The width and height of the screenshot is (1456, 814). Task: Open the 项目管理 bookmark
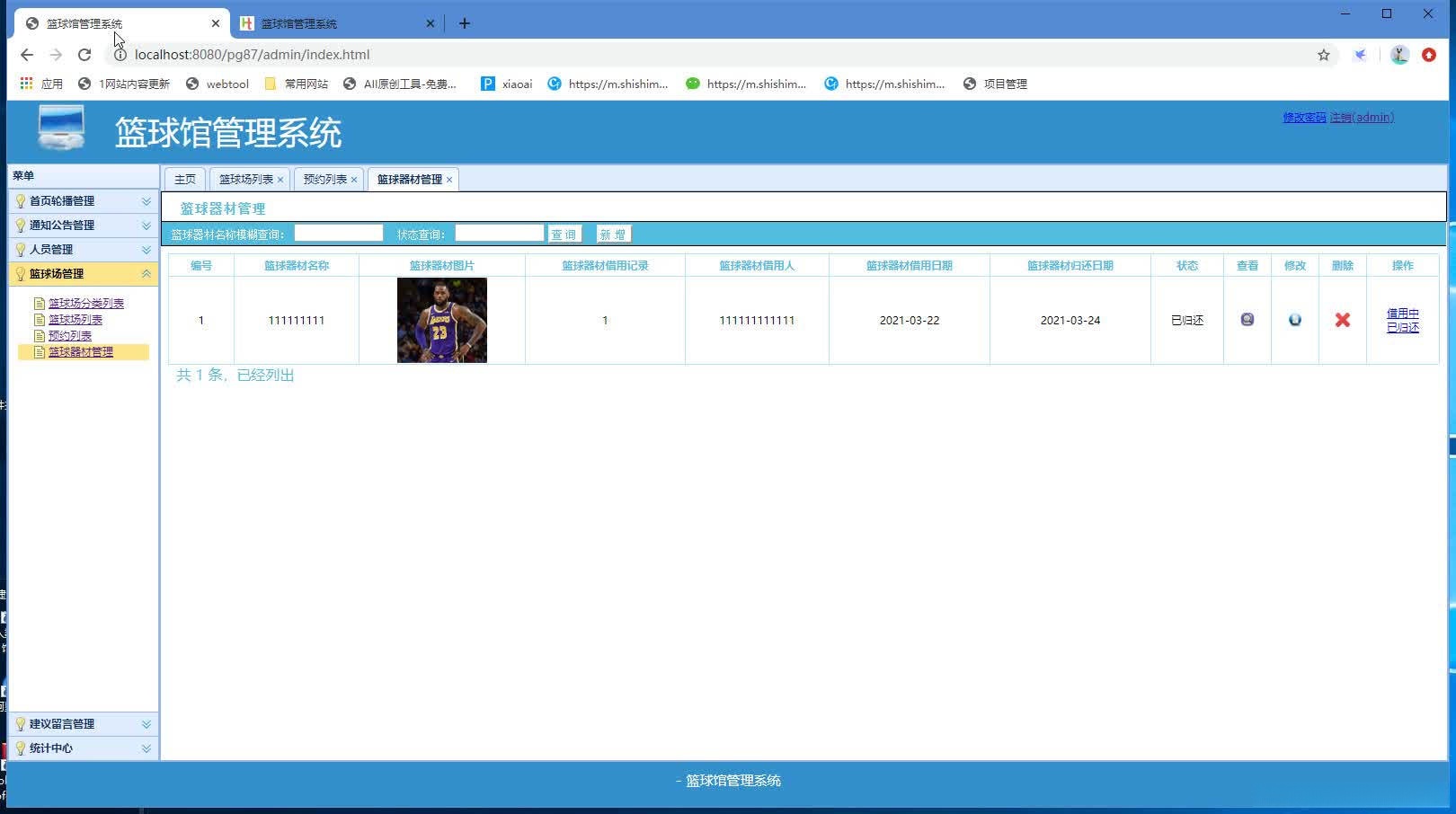995,84
